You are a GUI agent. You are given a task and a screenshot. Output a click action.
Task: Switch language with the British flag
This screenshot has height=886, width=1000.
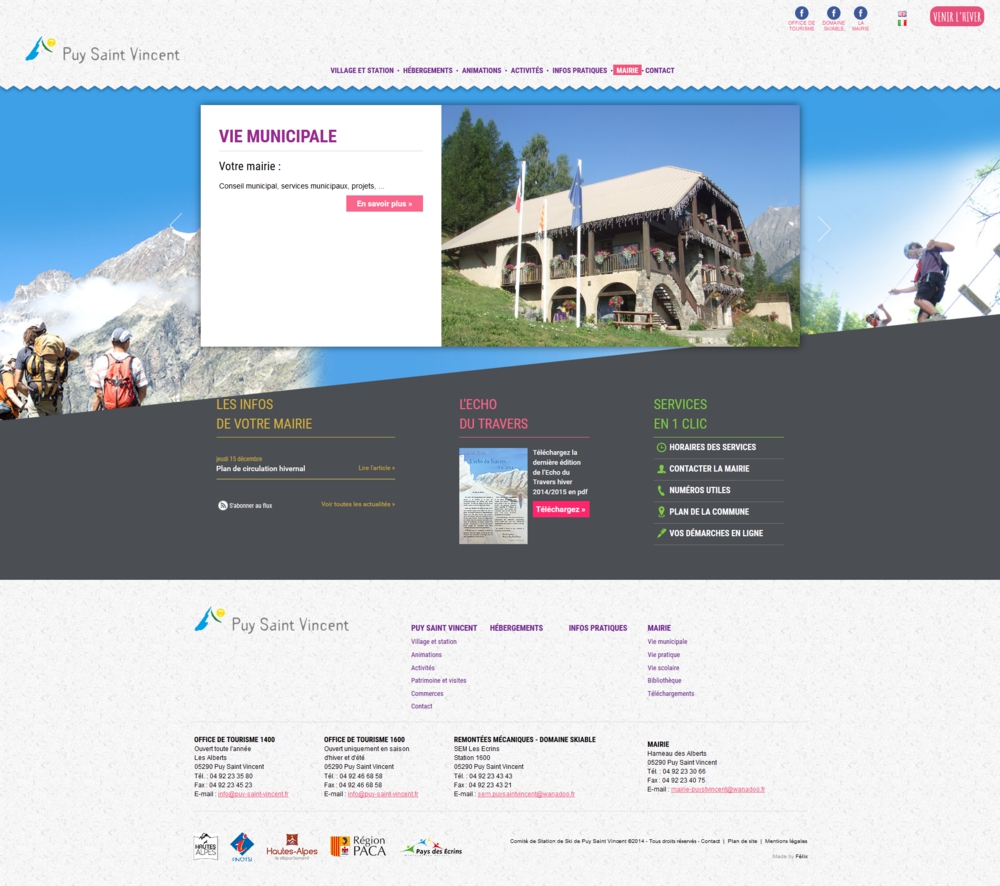coord(902,14)
